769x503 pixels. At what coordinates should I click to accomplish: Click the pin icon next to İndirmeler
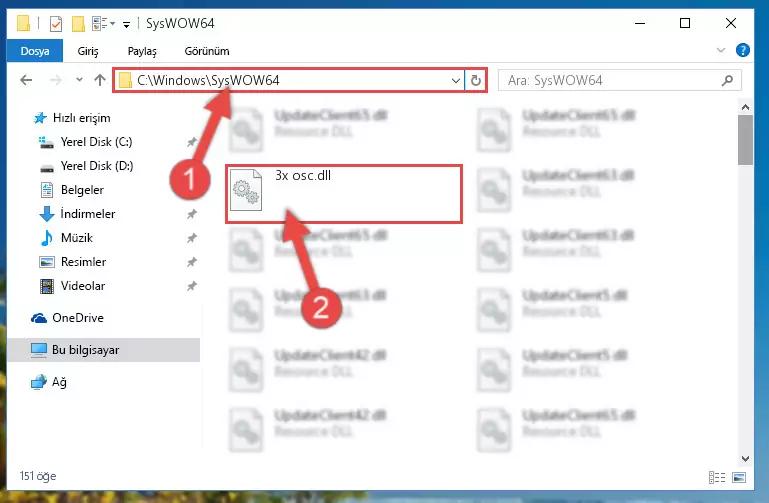point(191,214)
